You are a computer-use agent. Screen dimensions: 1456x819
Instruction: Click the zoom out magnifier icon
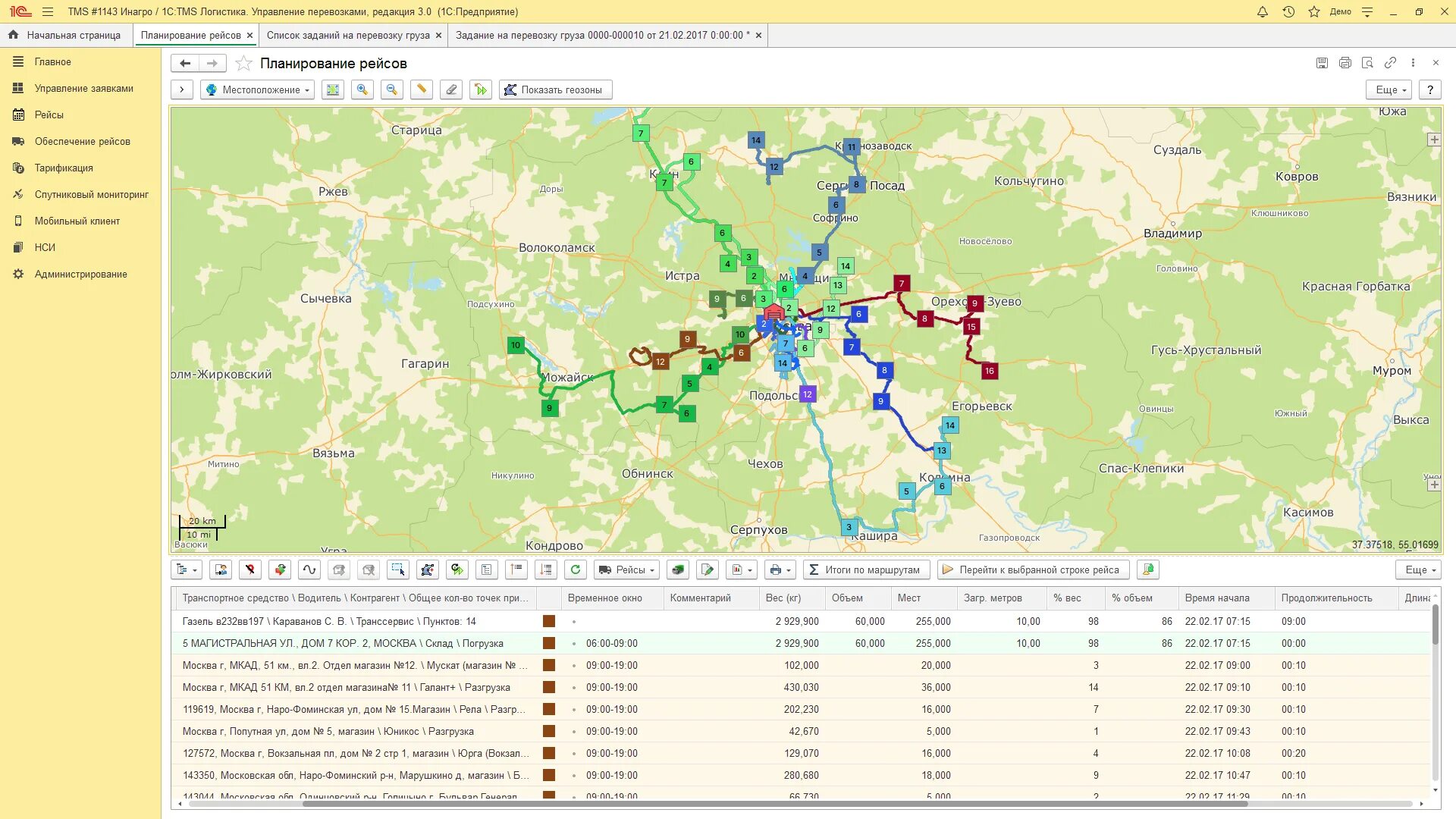click(x=391, y=89)
